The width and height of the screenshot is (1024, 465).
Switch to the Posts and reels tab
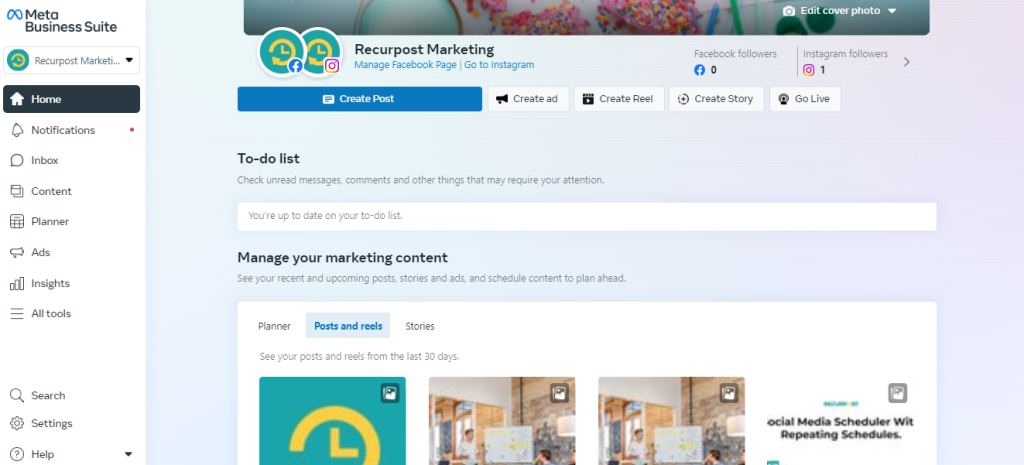click(x=348, y=326)
